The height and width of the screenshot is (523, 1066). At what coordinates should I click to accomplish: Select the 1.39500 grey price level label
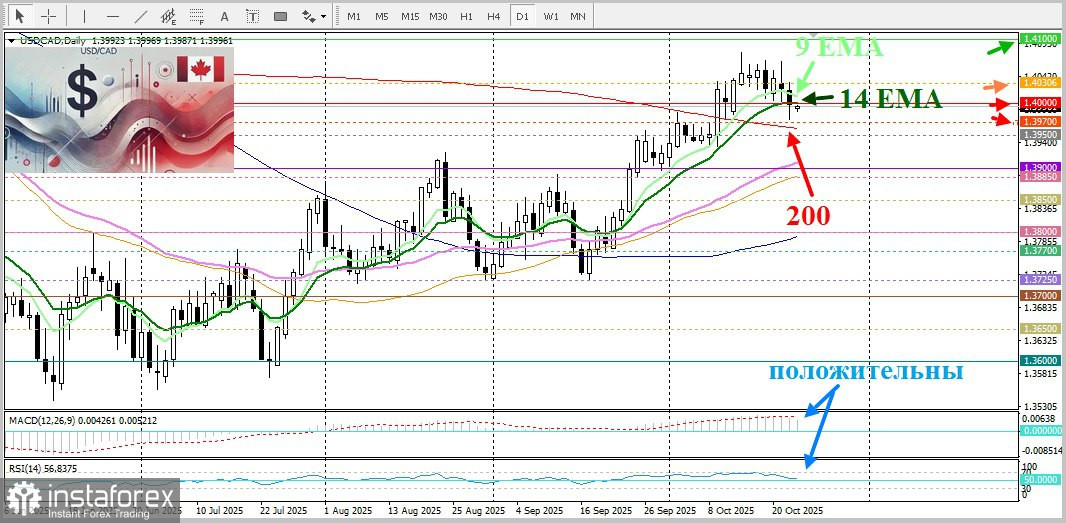[1040, 135]
